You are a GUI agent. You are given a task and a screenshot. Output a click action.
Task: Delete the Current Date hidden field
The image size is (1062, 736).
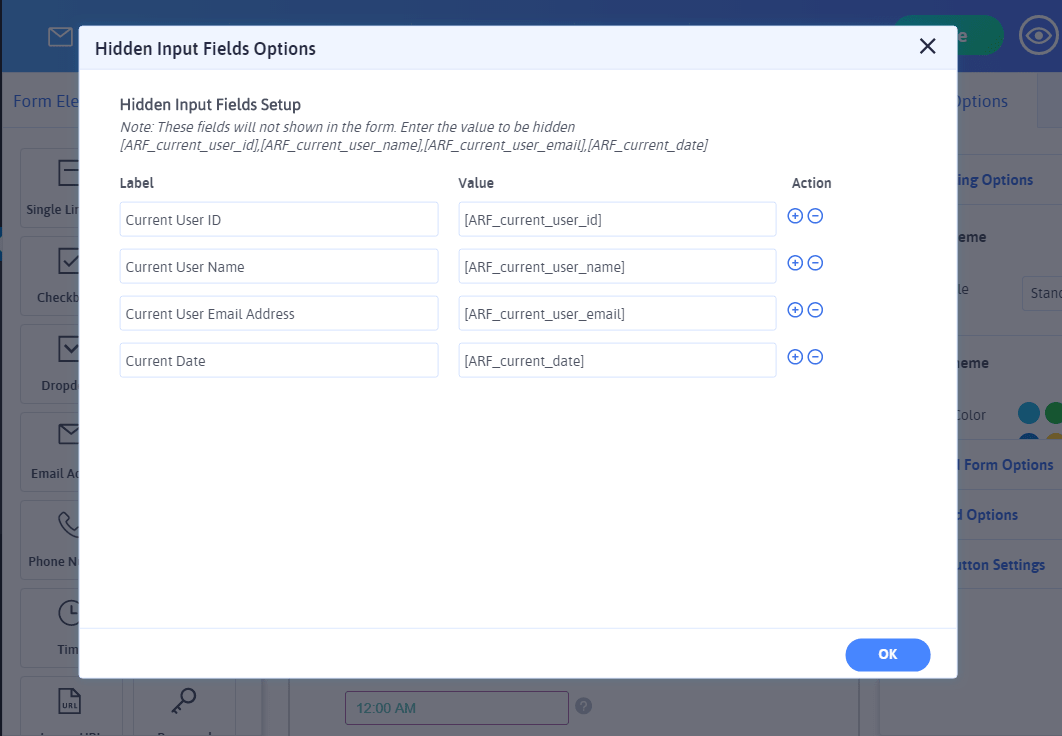815,357
